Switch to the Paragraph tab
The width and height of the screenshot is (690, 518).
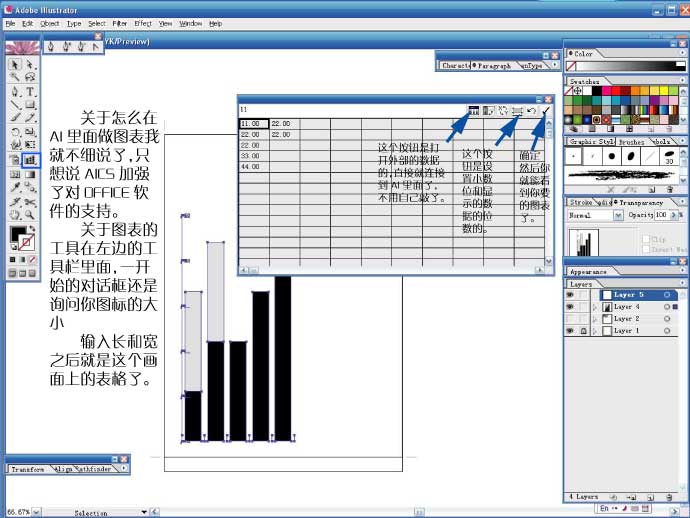coord(494,66)
